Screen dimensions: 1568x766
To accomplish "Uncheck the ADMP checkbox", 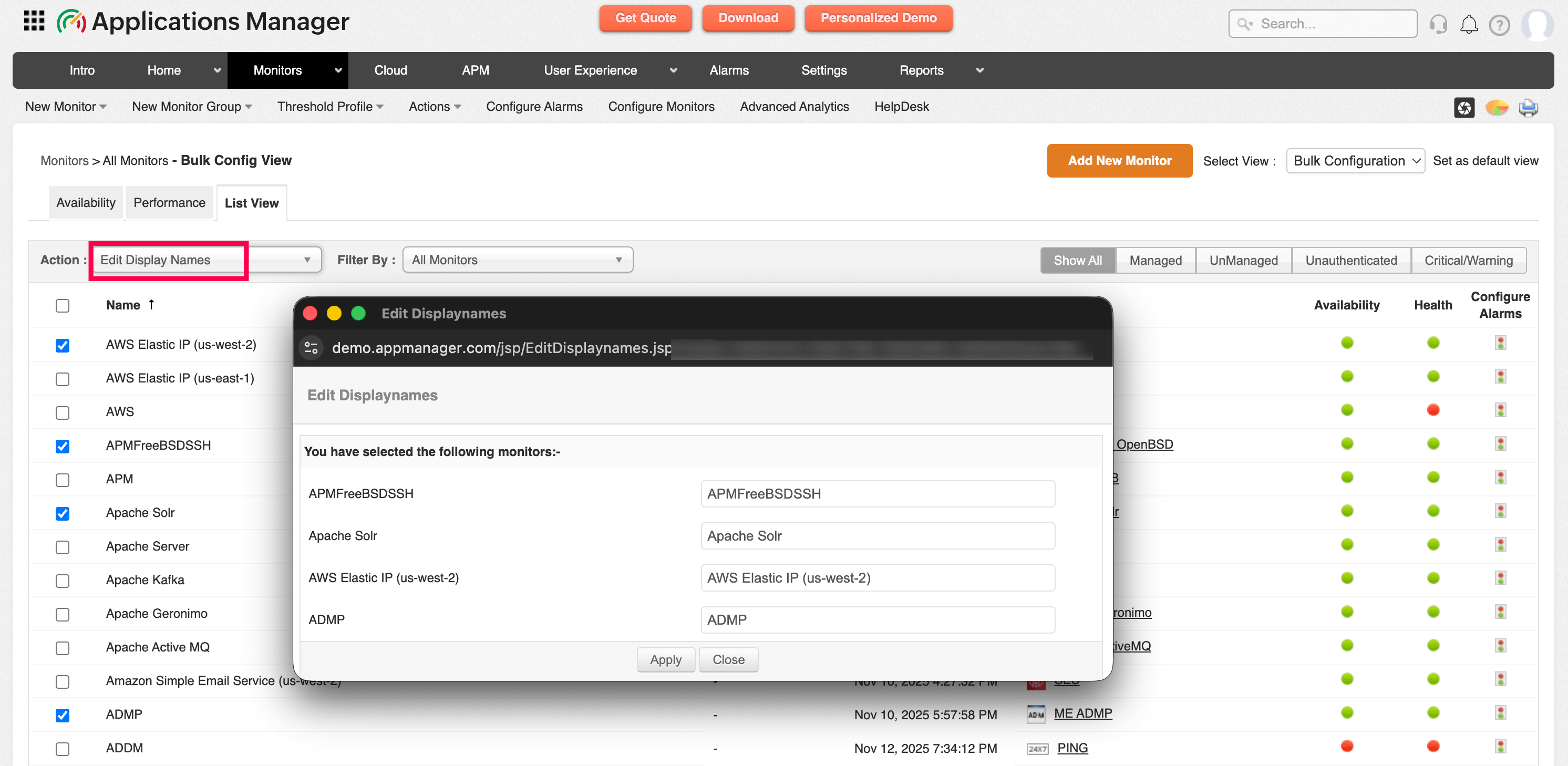I will [x=62, y=716].
